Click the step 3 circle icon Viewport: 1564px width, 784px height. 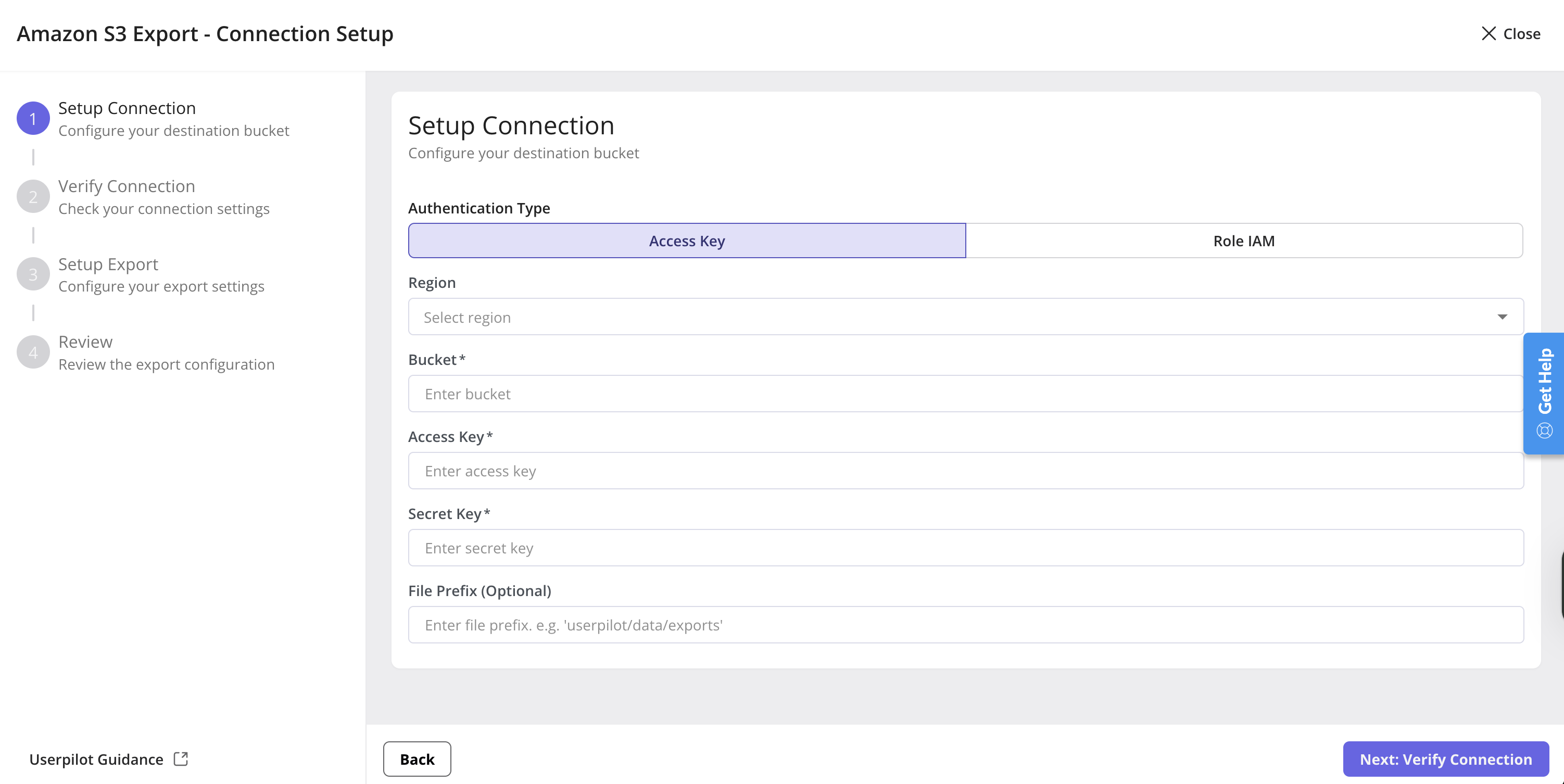[x=33, y=274]
